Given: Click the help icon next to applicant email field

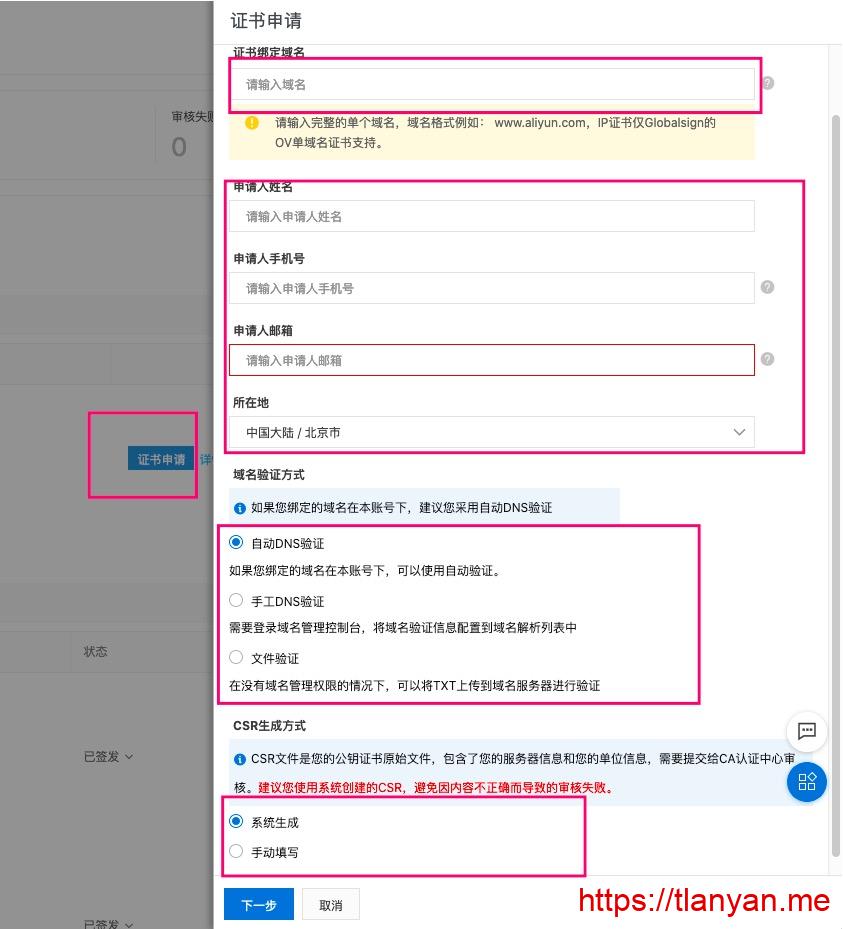Looking at the screenshot, I should pos(767,359).
